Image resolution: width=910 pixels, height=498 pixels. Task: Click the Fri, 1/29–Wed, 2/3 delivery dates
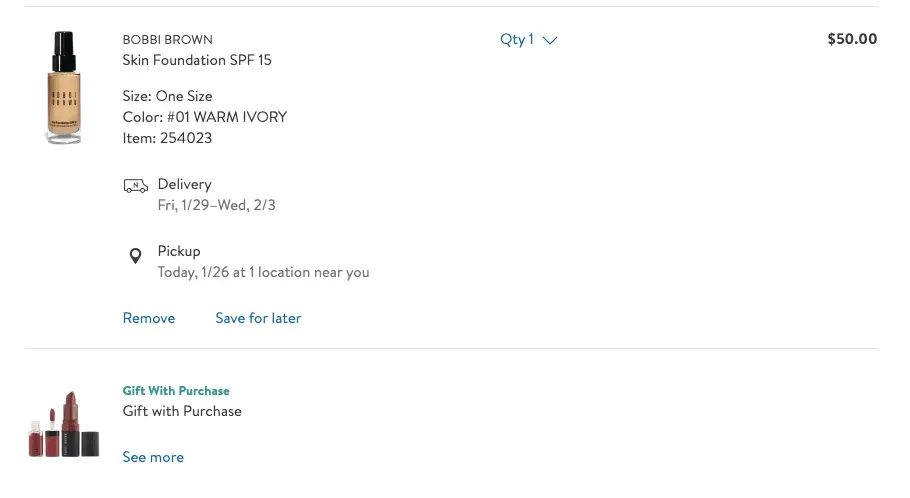click(217, 205)
